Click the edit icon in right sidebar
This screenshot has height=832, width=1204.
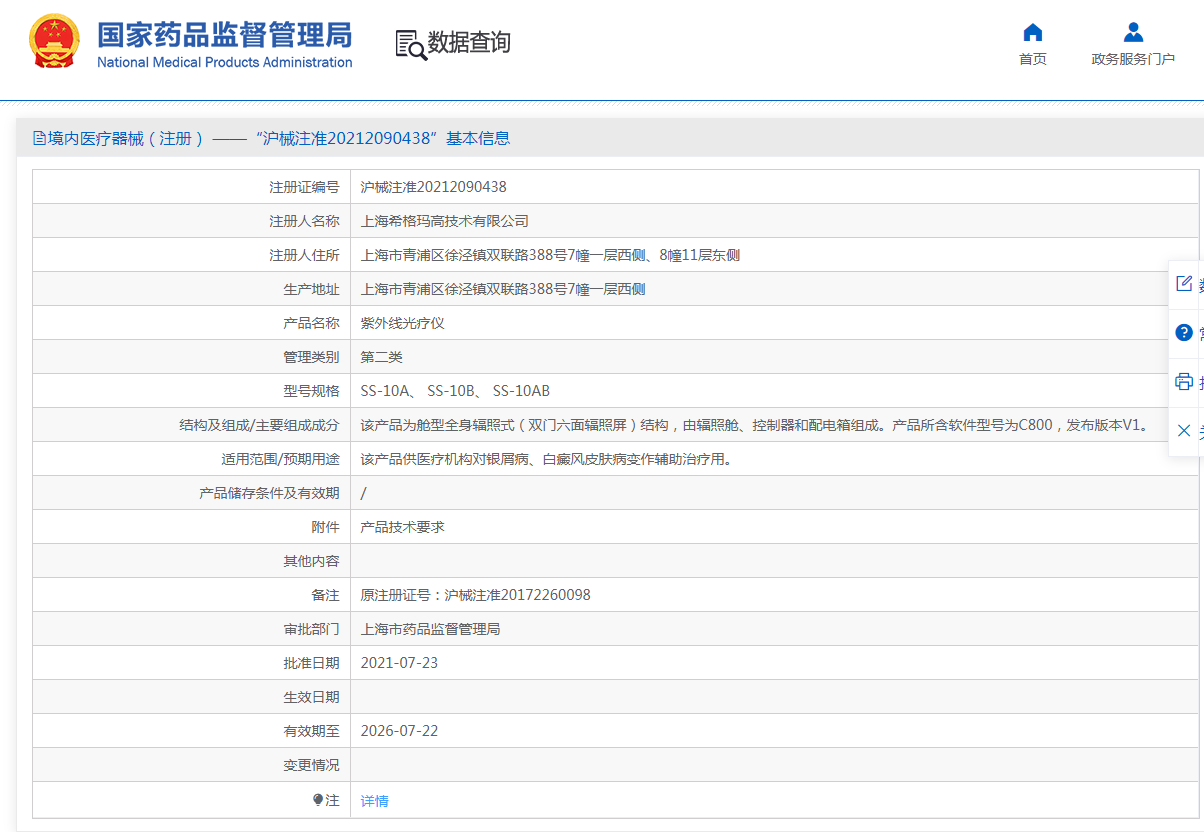click(x=1184, y=284)
